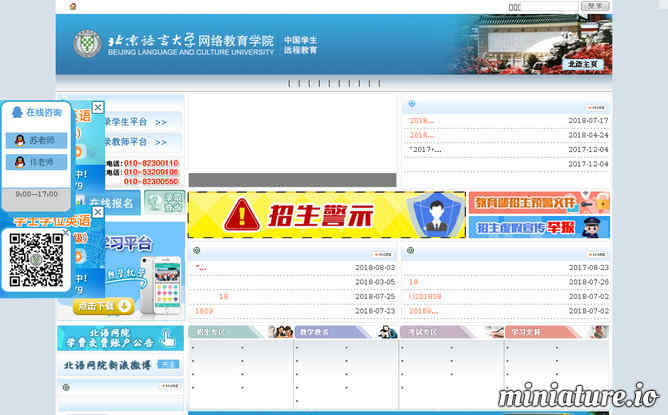Close the lower floating 学士学位英语 ad
The width and height of the screenshot is (668, 415).
pyautogui.click(x=98, y=212)
